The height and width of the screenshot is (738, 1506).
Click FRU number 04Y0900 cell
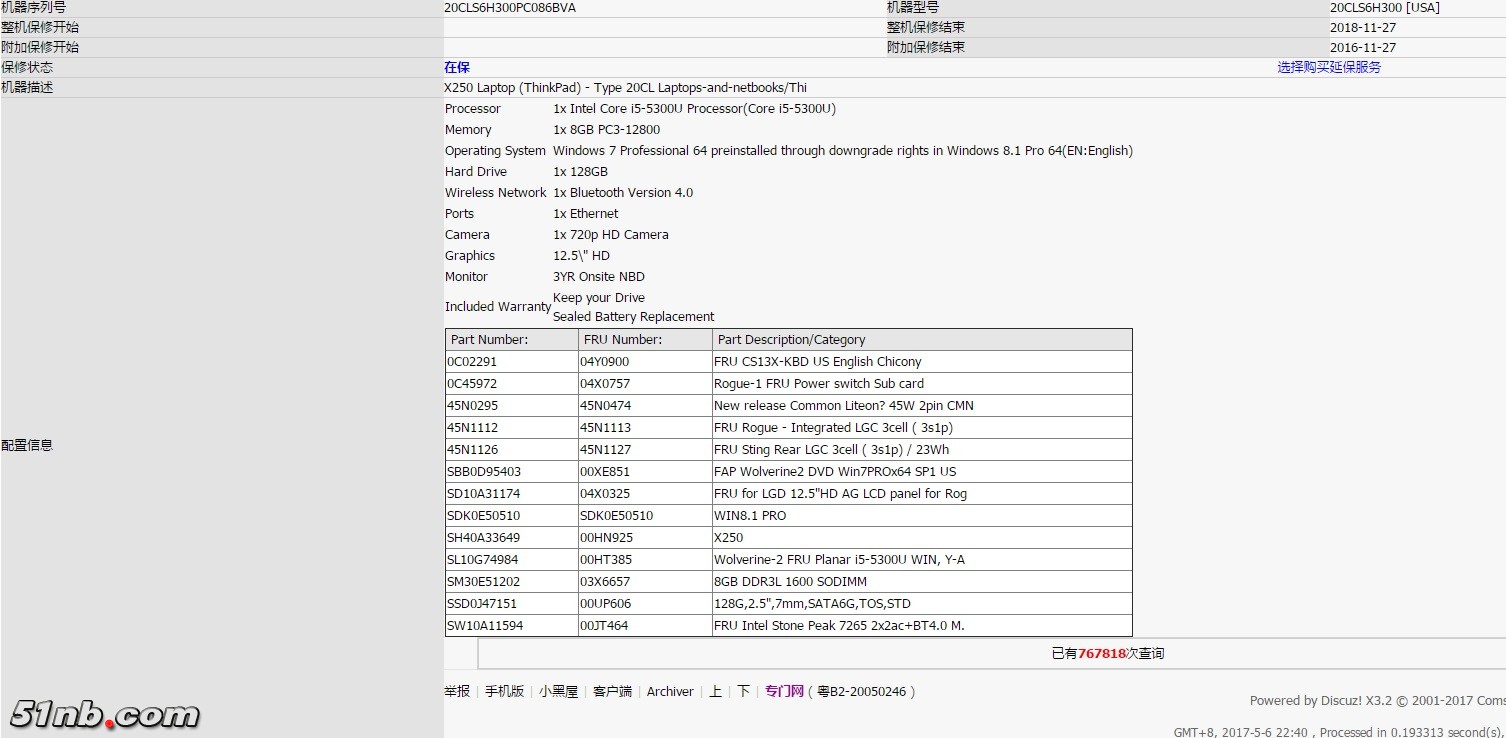point(645,362)
